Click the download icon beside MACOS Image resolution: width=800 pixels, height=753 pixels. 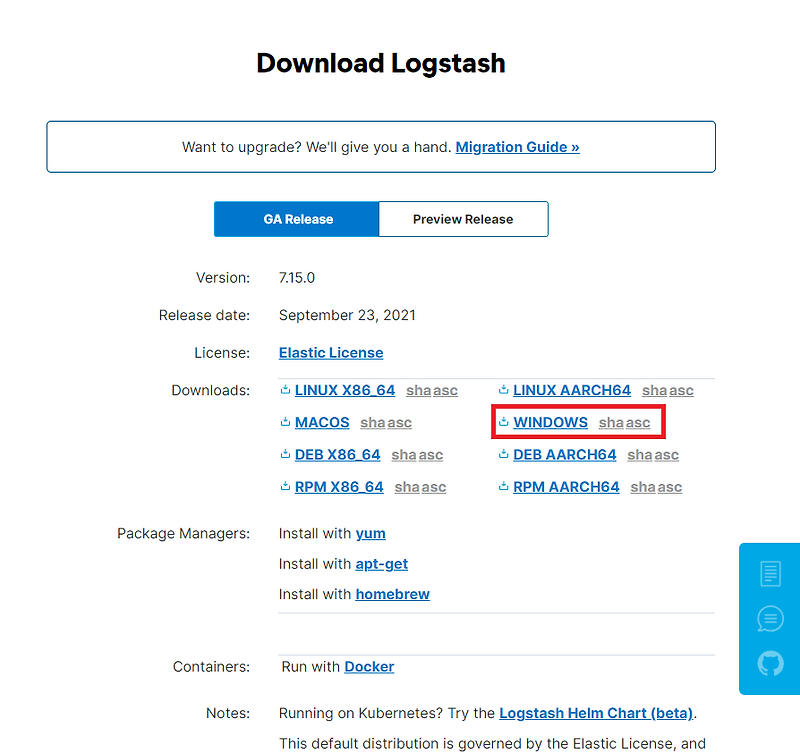(x=284, y=422)
